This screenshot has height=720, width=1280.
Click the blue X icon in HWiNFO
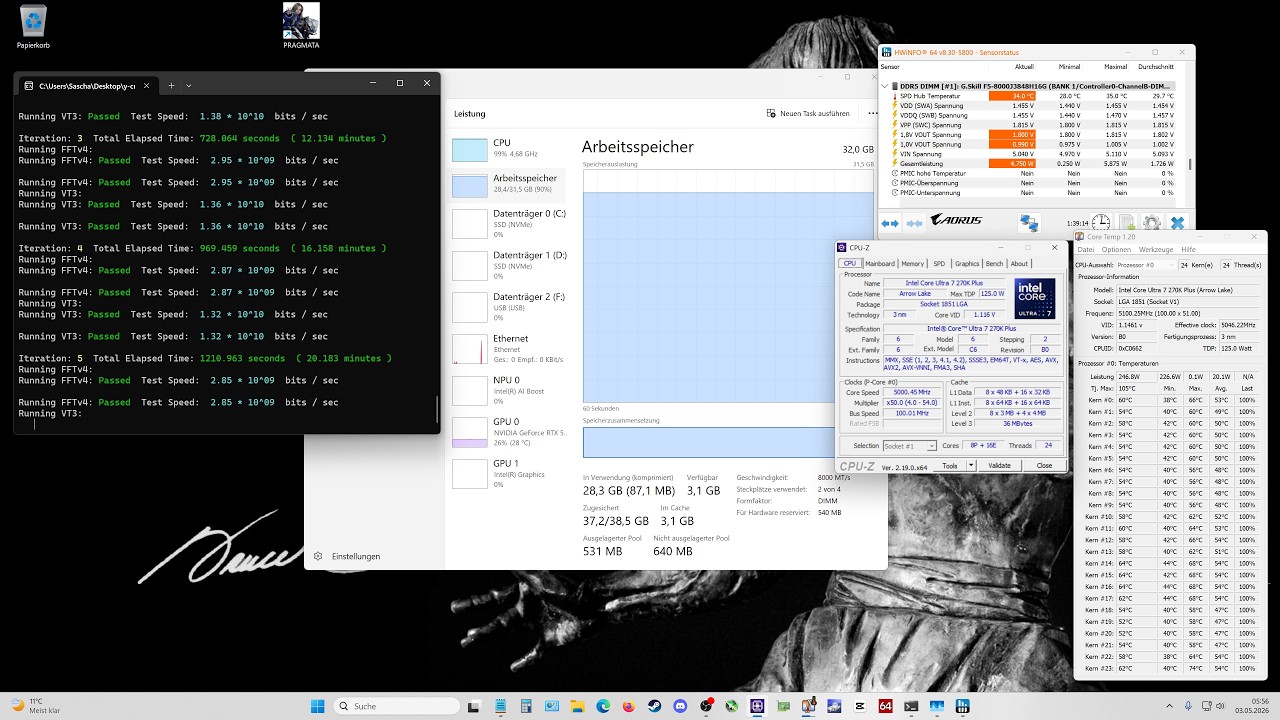click(1178, 223)
